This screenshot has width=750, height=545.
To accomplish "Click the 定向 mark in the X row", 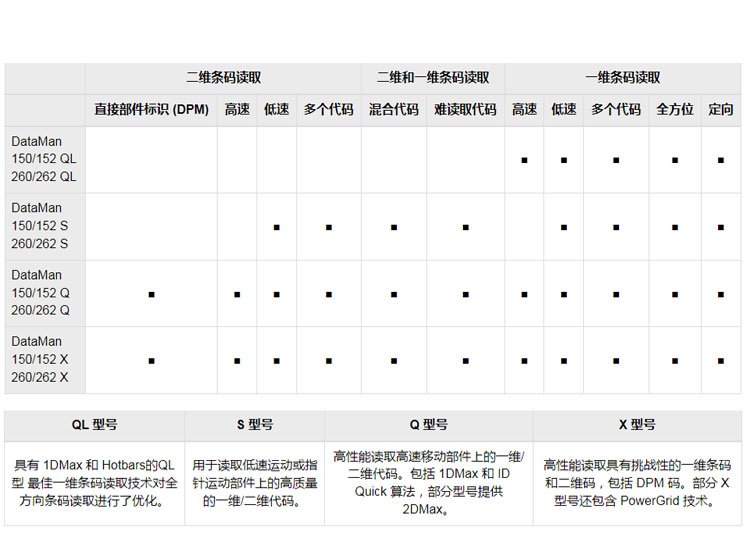I will [720, 361].
